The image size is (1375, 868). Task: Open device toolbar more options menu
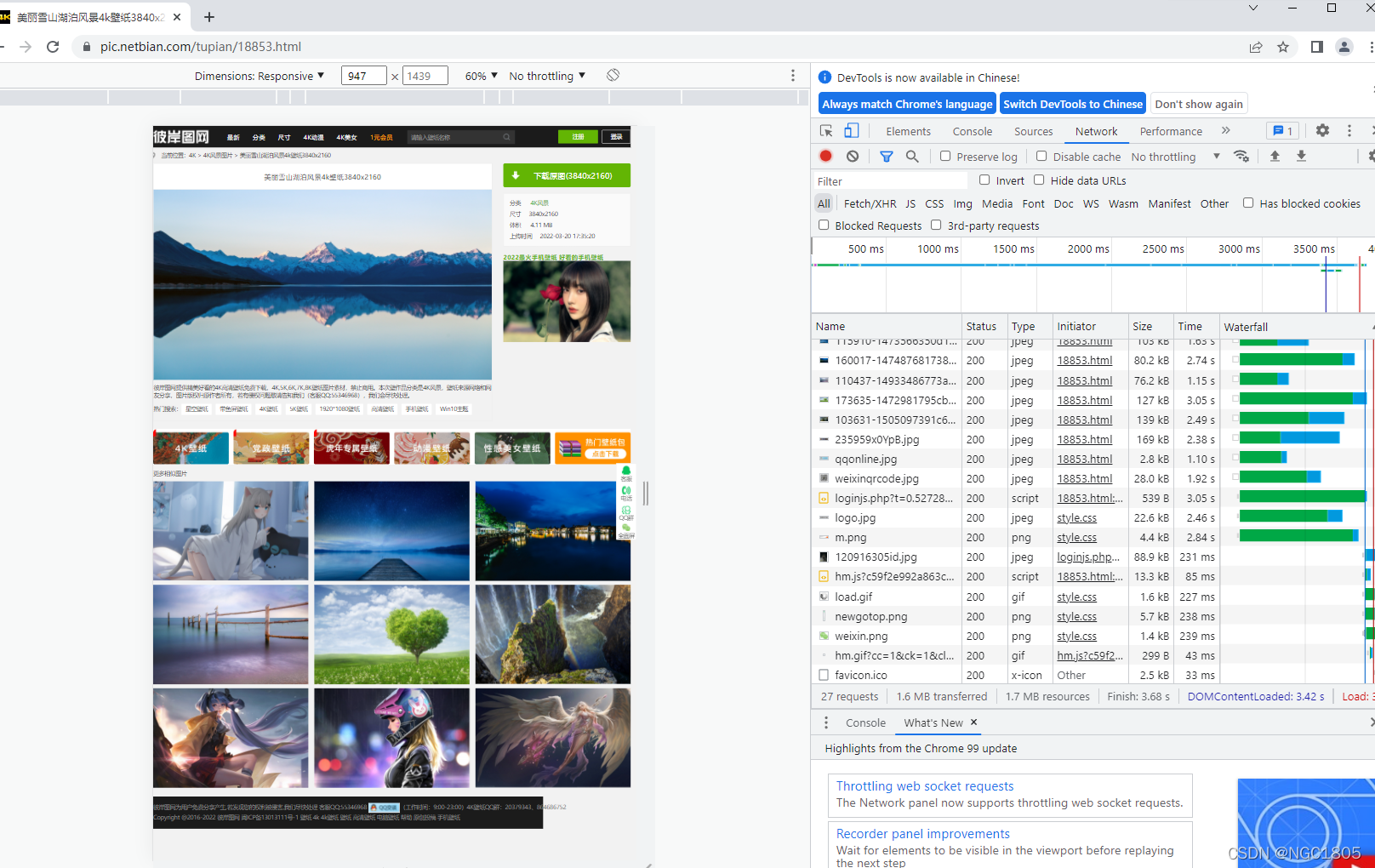tap(793, 76)
